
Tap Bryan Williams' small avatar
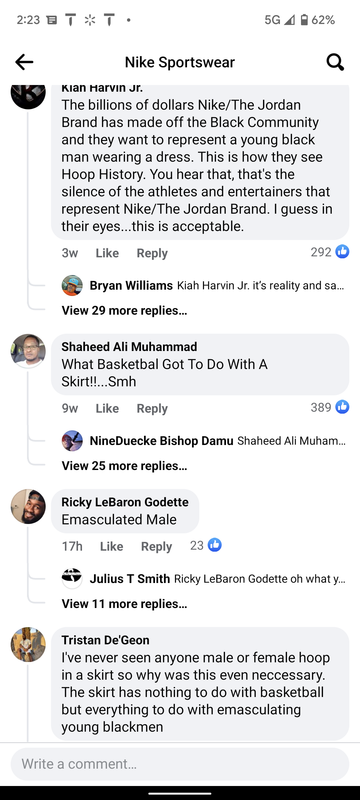pos(72,285)
